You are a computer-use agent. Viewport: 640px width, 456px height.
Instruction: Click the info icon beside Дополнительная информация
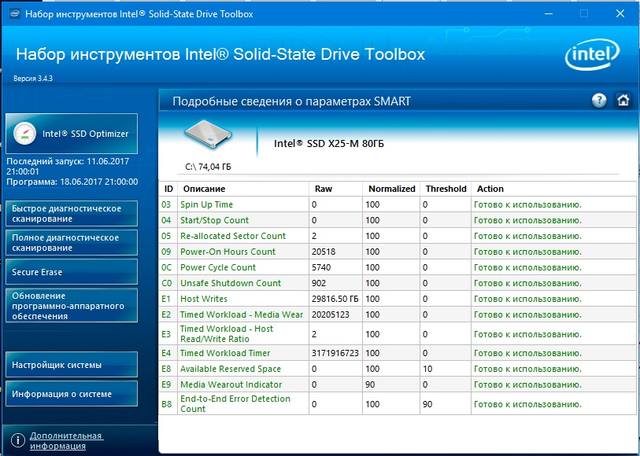[x=18, y=440]
